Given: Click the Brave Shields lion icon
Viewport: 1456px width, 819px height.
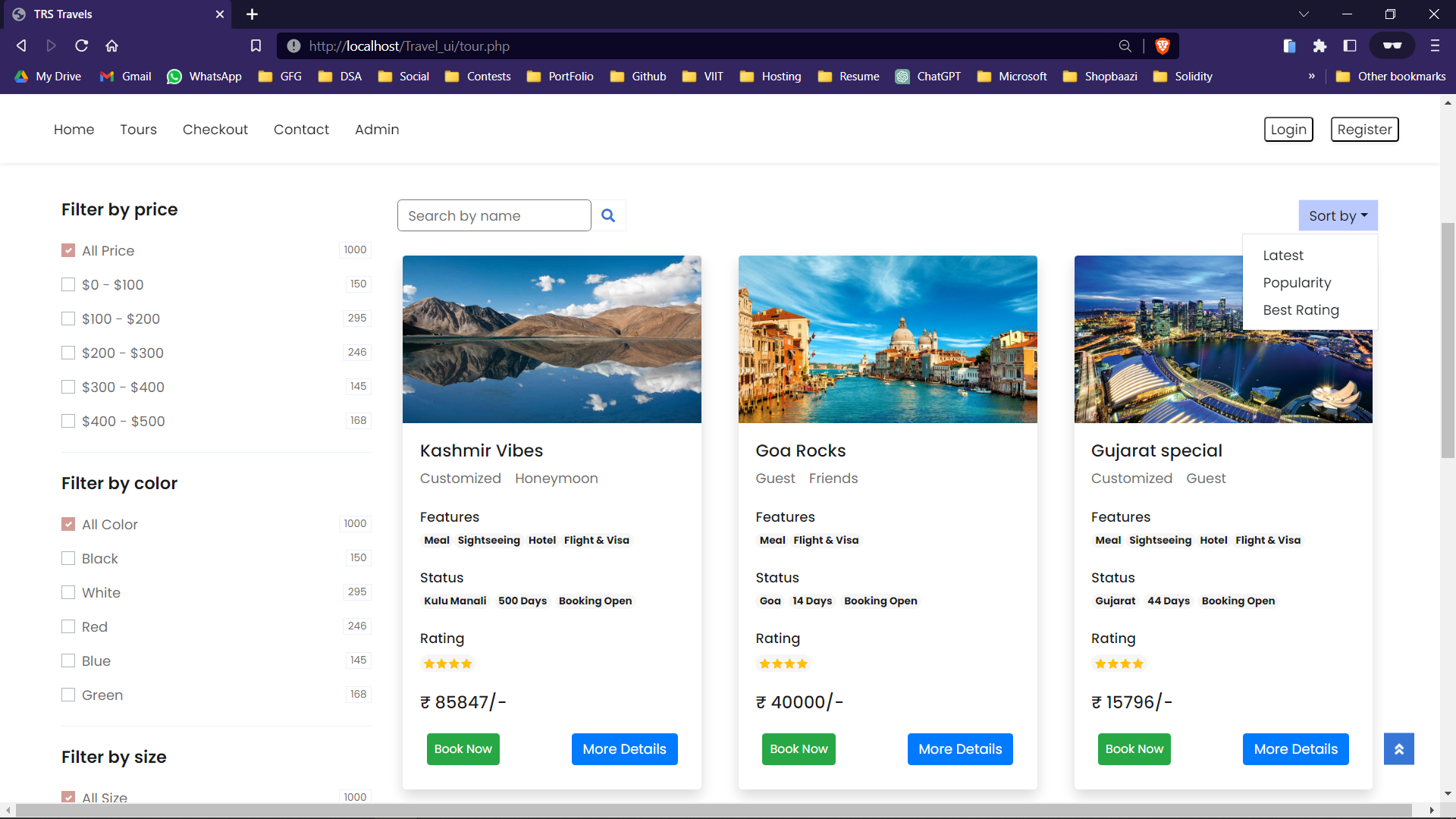Looking at the screenshot, I should pos(1162,45).
